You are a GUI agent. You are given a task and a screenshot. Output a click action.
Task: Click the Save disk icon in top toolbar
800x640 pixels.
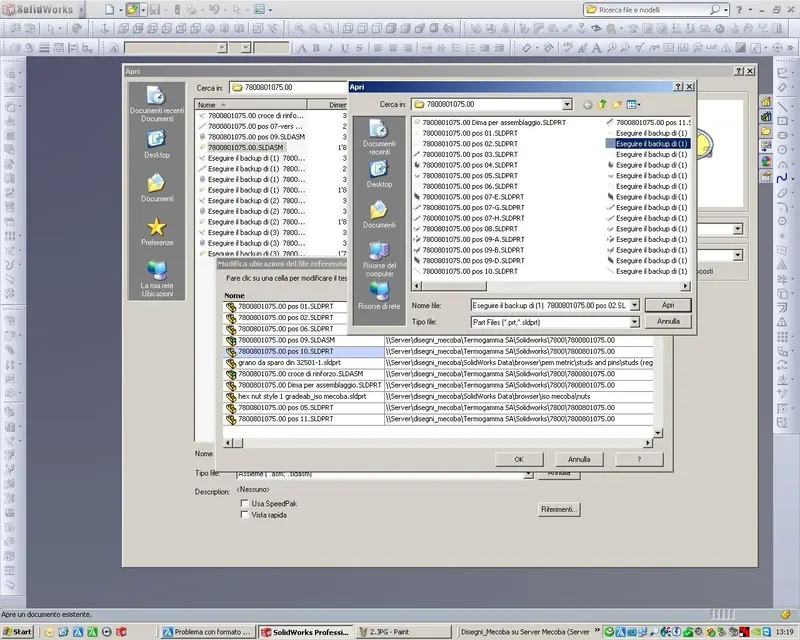pyautogui.click(x=155, y=9)
